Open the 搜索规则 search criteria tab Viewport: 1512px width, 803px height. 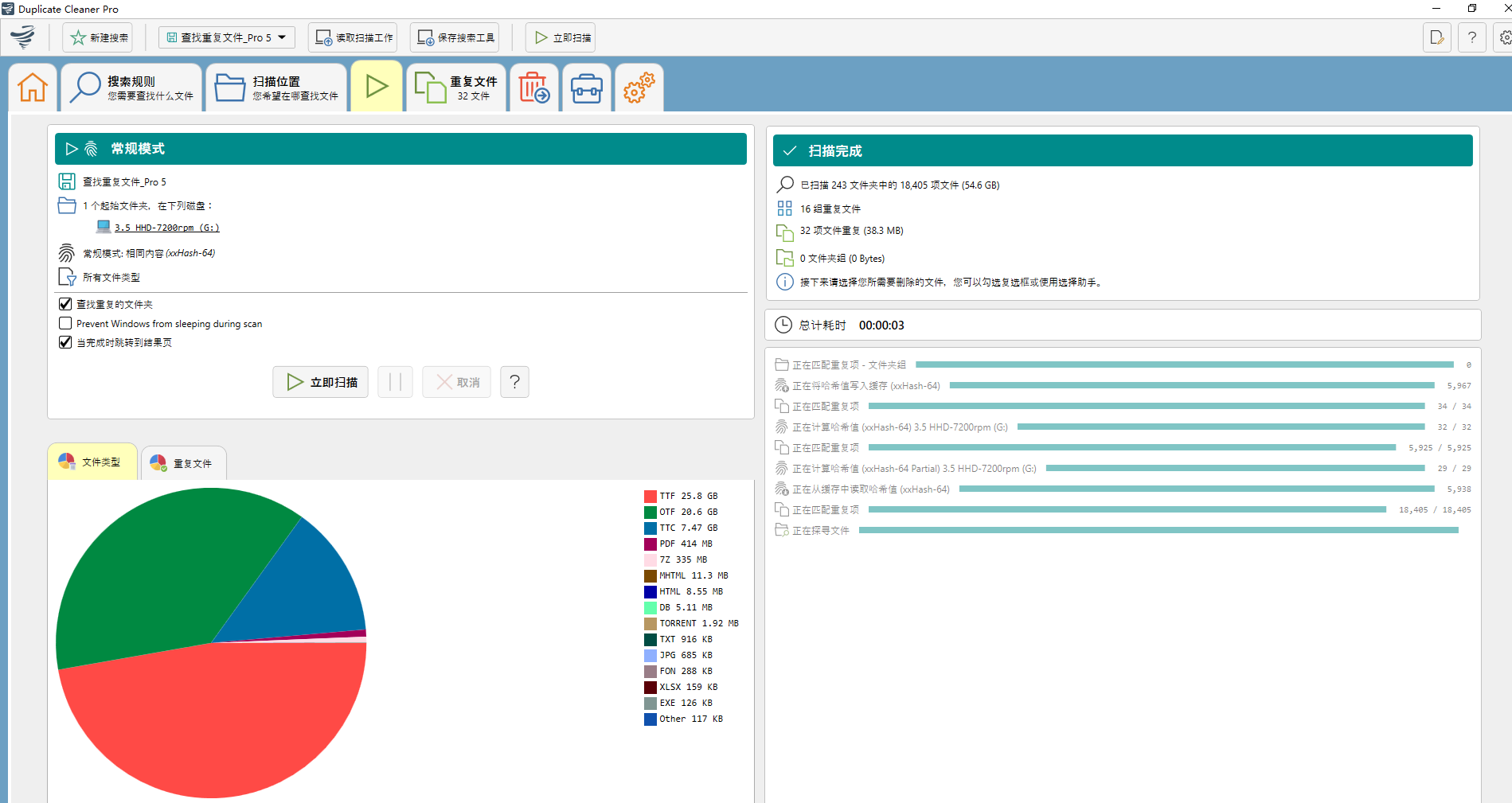(131, 88)
